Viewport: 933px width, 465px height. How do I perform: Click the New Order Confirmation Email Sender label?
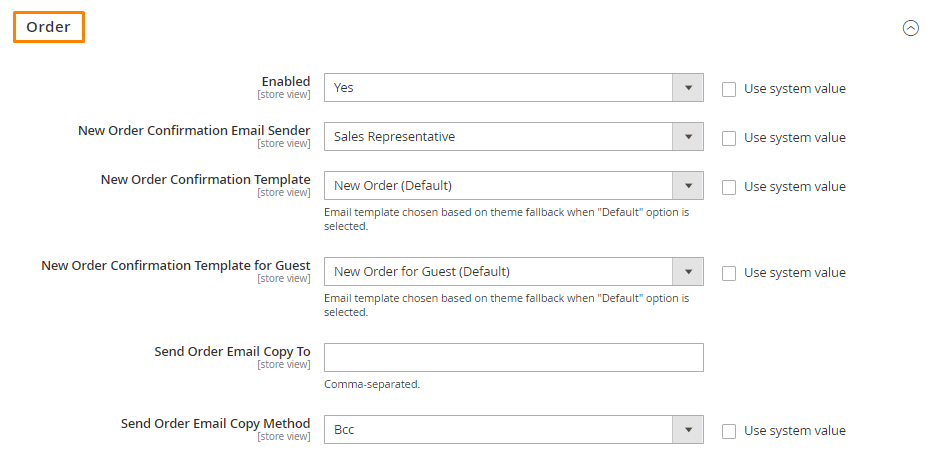194,130
